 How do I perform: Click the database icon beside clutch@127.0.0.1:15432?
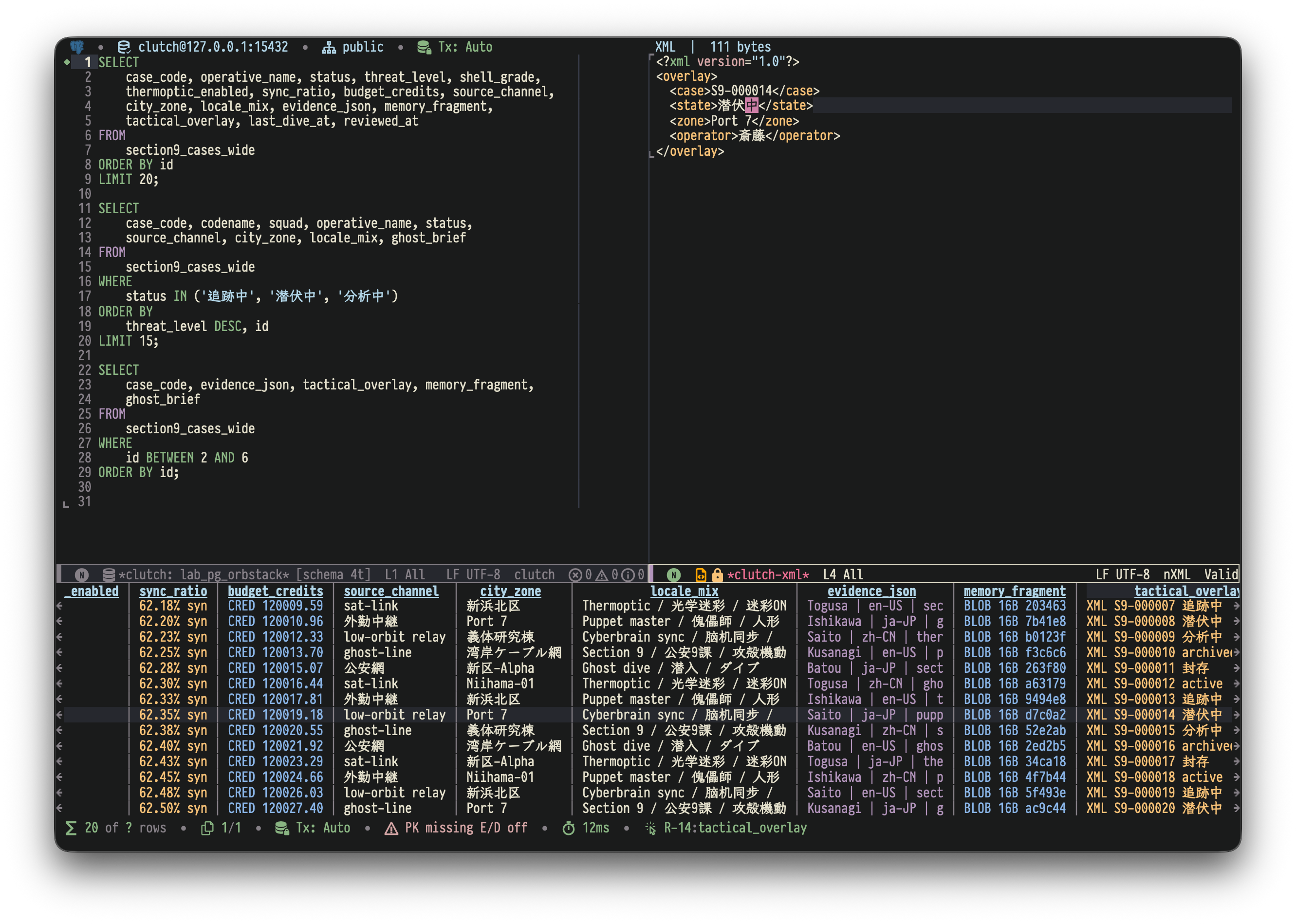(x=124, y=47)
